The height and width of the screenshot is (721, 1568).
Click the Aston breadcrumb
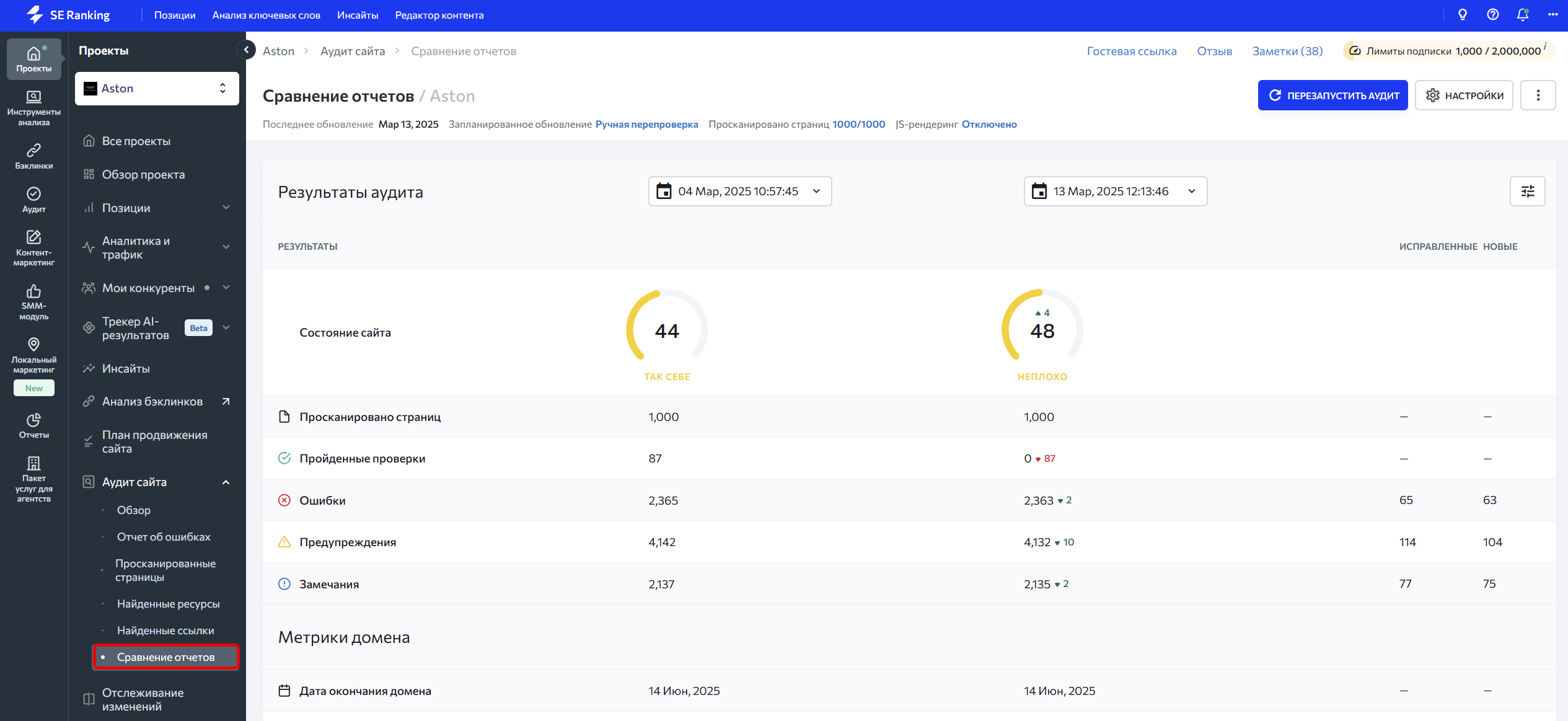pyautogui.click(x=278, y=51)
